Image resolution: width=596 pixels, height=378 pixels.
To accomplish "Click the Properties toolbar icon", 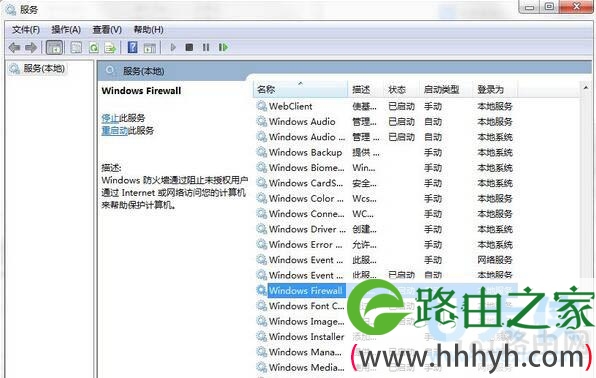I will (76, 48).
